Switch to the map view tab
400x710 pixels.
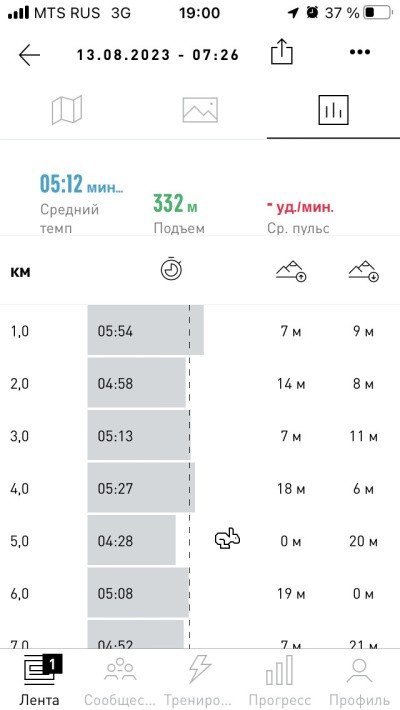tap(67, 110)
